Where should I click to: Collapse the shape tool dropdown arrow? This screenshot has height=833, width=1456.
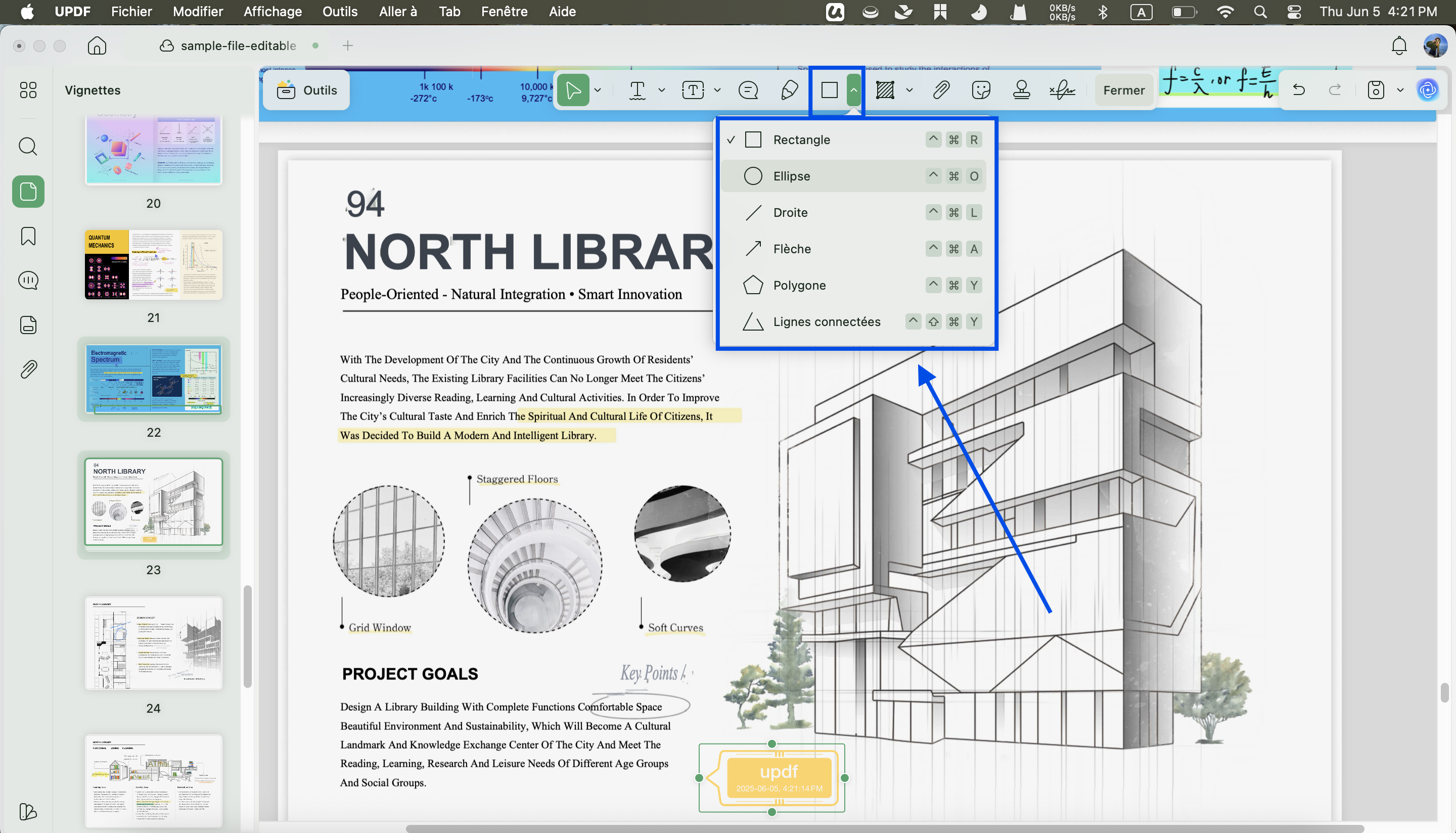point(853,90)
